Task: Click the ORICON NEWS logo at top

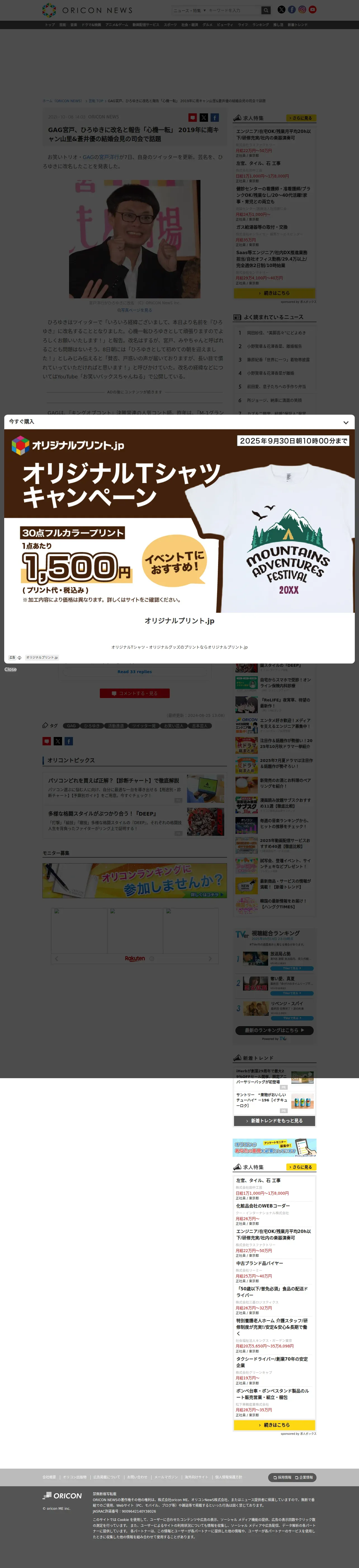Action: [x=88, y=10]
